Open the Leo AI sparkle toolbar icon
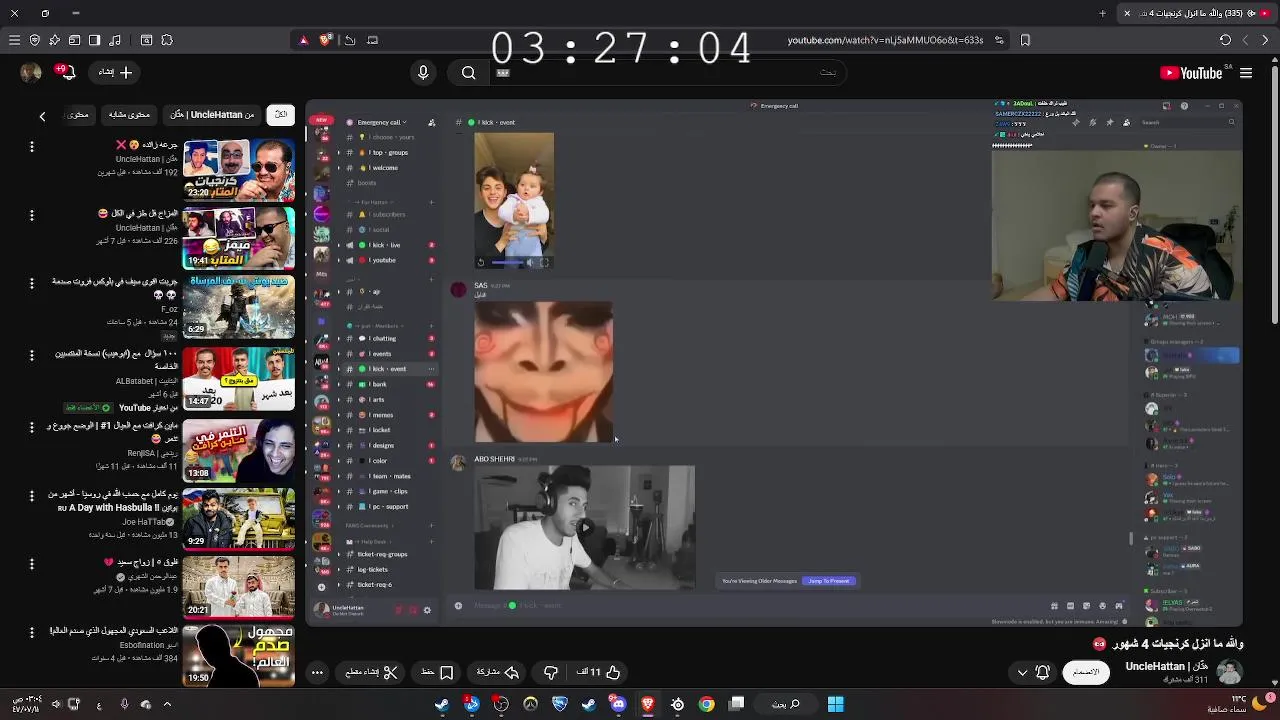Viewport: 1280px width, 720px height. [54, 40]
